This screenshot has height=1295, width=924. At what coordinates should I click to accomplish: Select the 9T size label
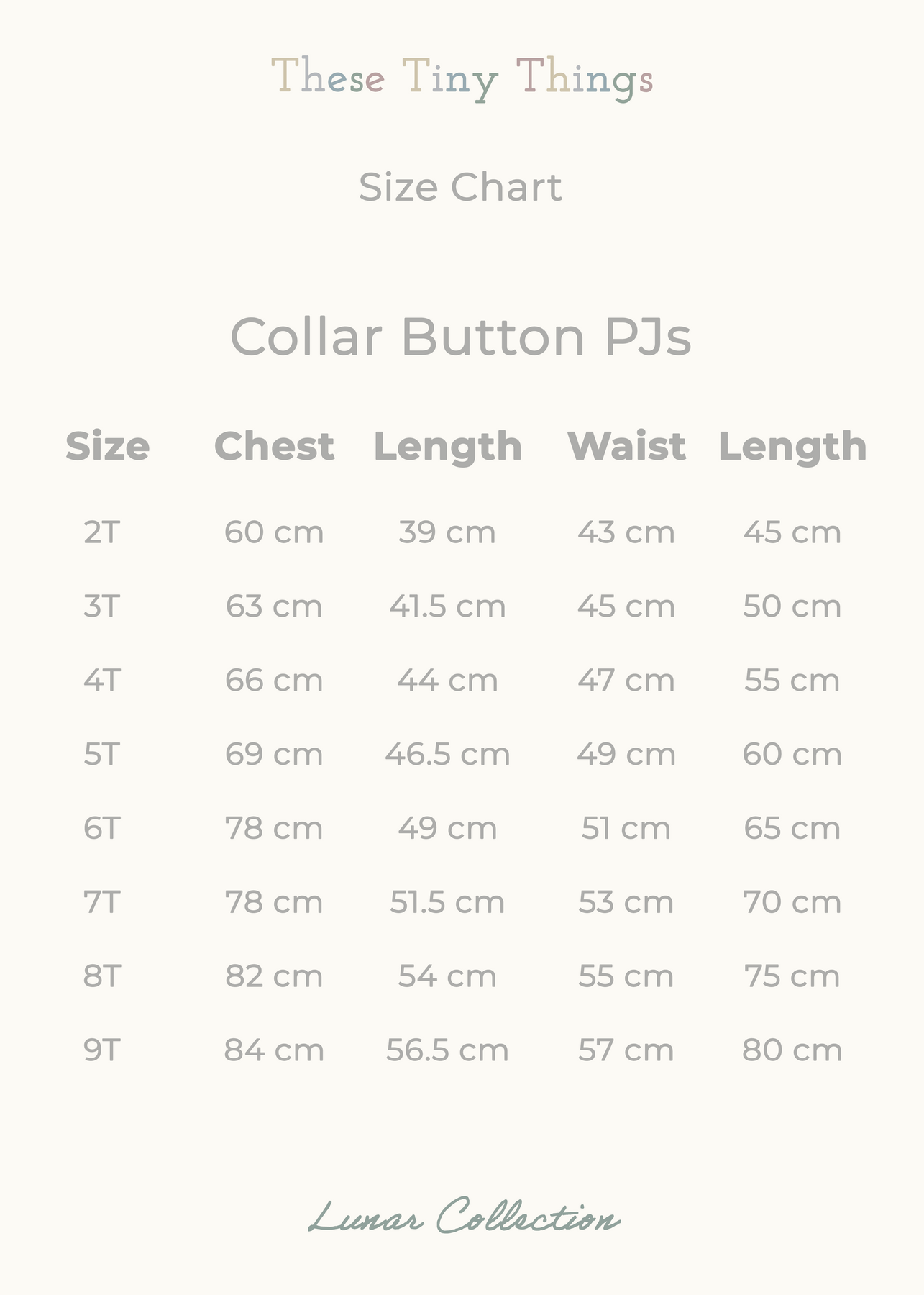tap(101, 1050)
